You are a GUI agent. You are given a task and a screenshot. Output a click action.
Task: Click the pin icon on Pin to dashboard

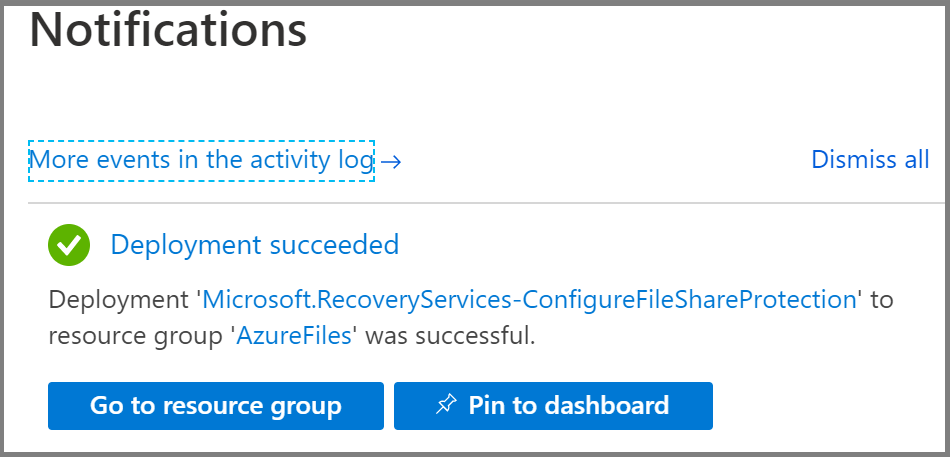pyautogui.click(x=446, y=406)
